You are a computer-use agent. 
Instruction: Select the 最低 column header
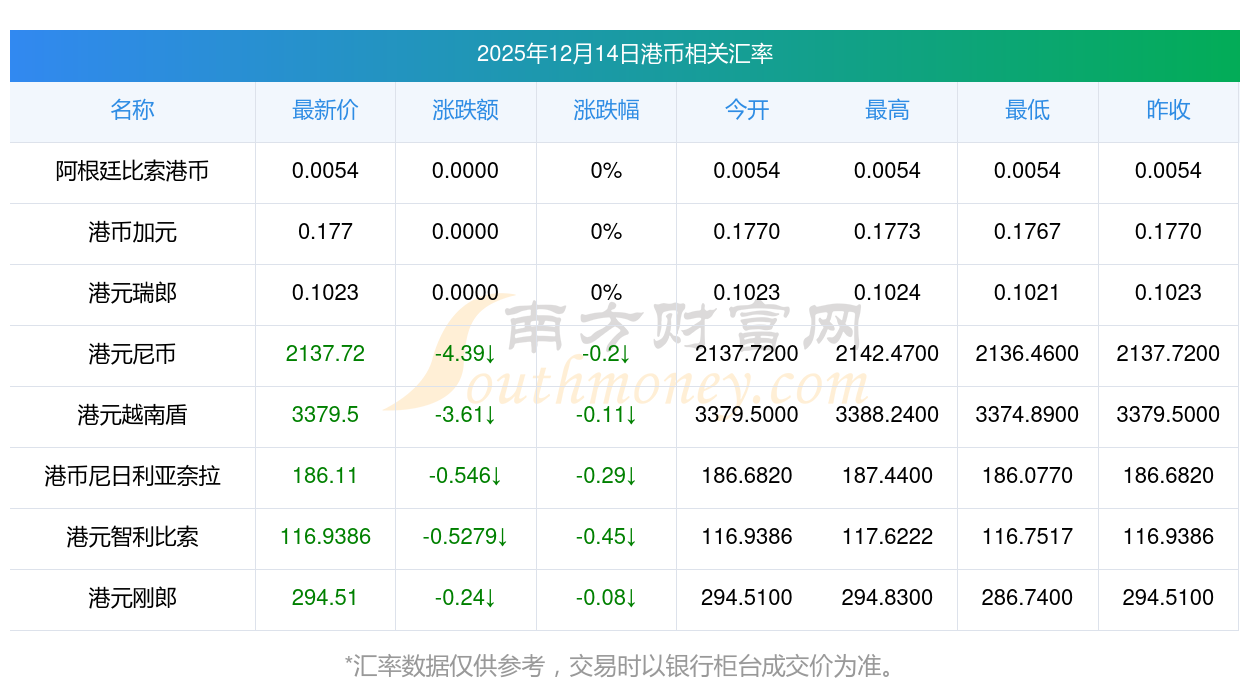click(x=1027, y=110)
